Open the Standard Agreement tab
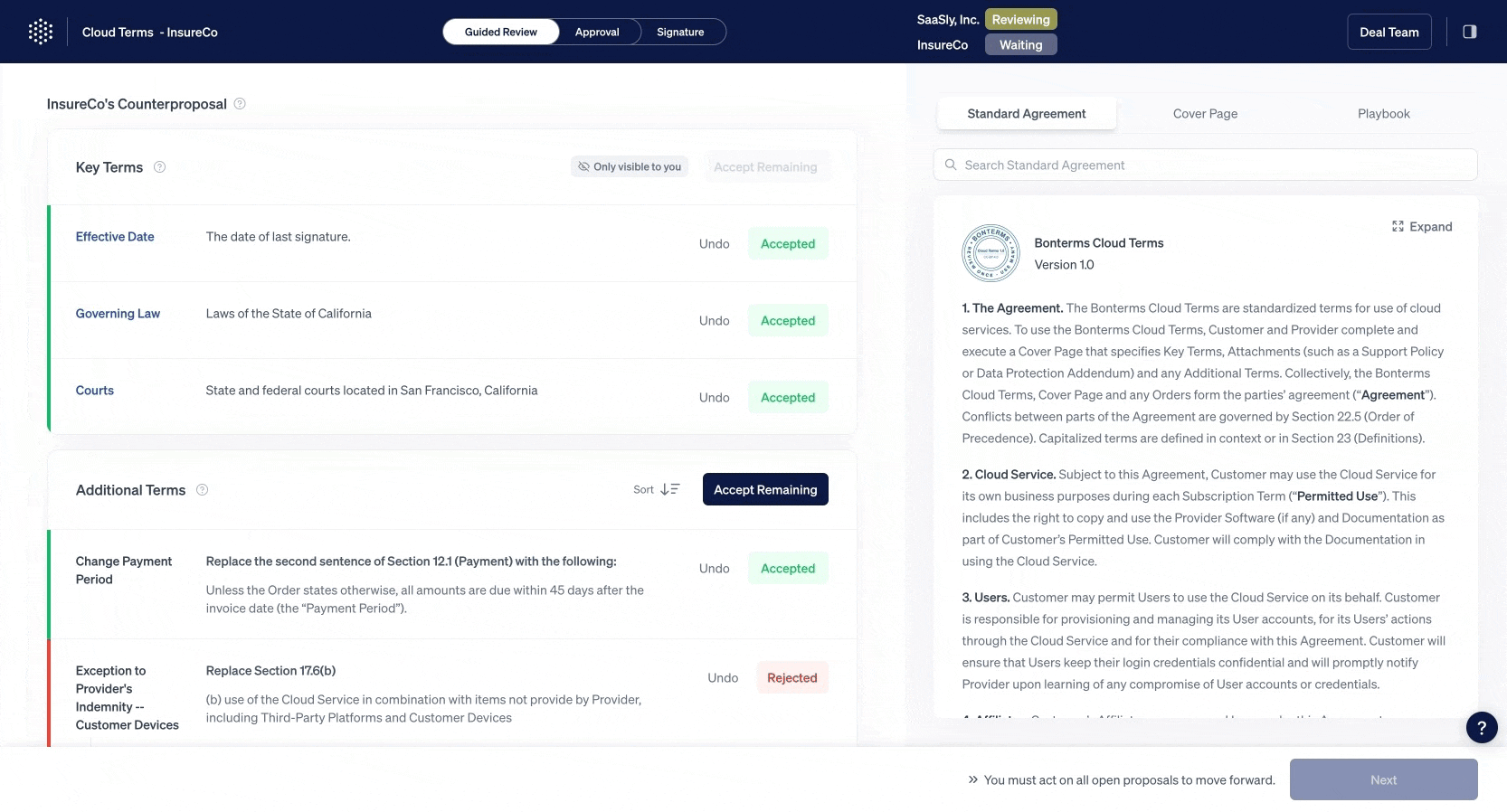 click(1027, 114)
